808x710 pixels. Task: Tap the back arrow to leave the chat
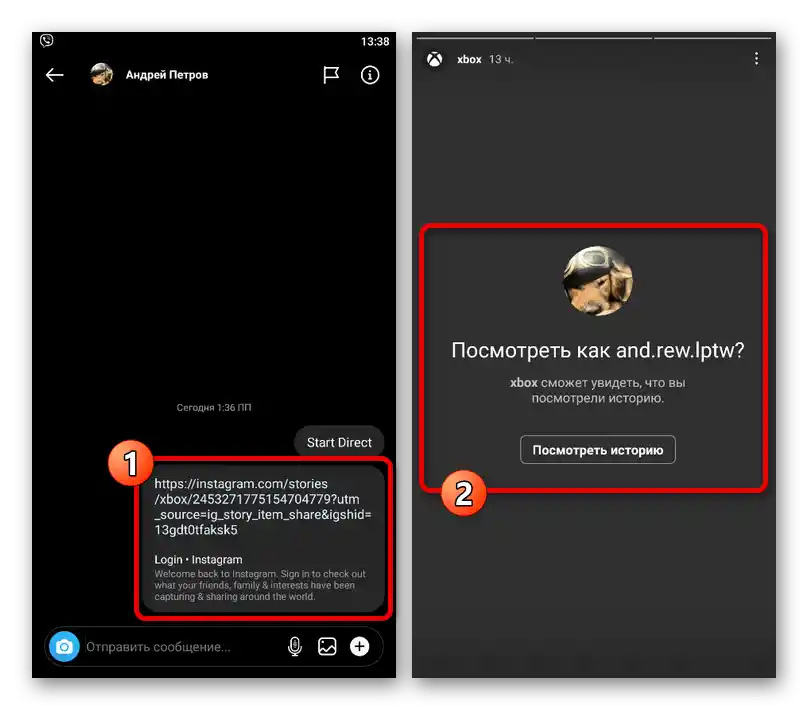click(x=54, y=74)
